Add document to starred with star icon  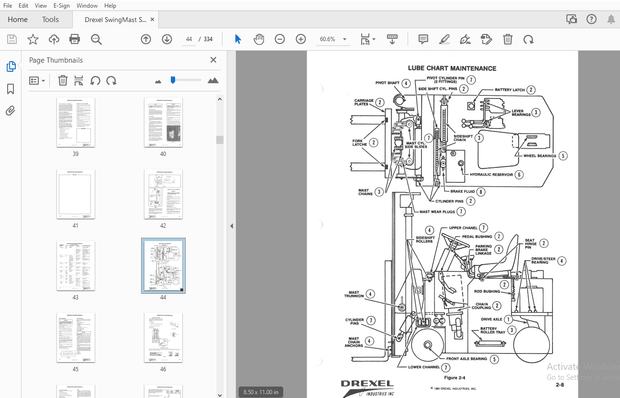33,39
